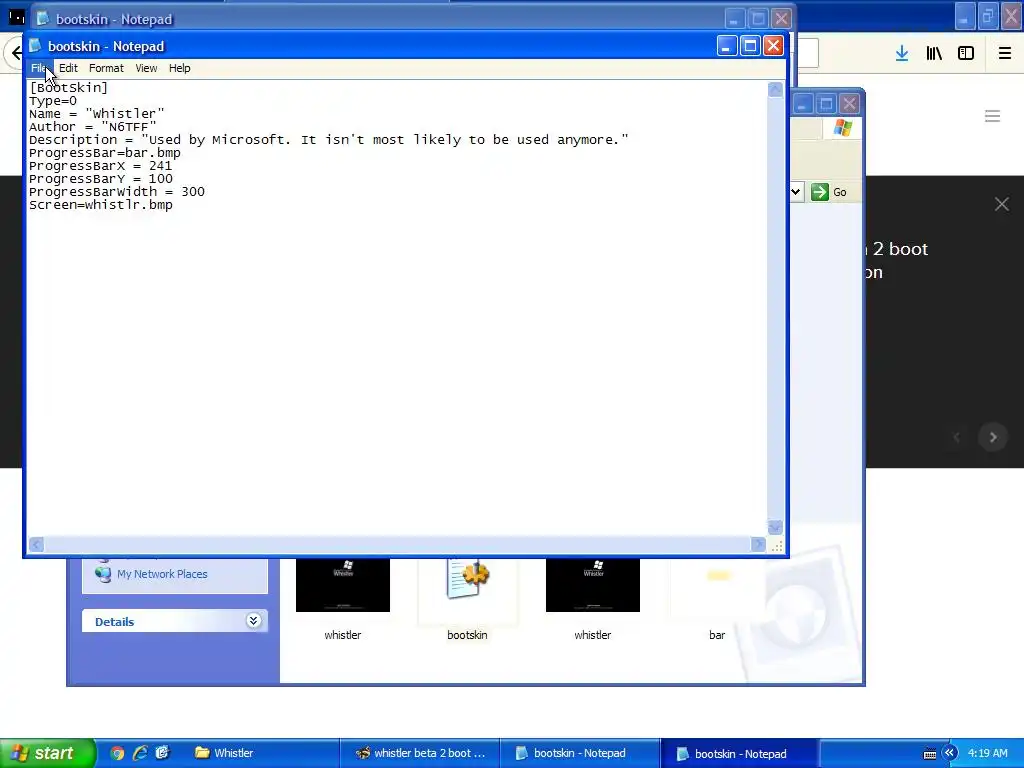Select the second whistler image thumbnail
Image resolution: width=1024 pixels, height=768 pixels.
[x=593, y=585]
